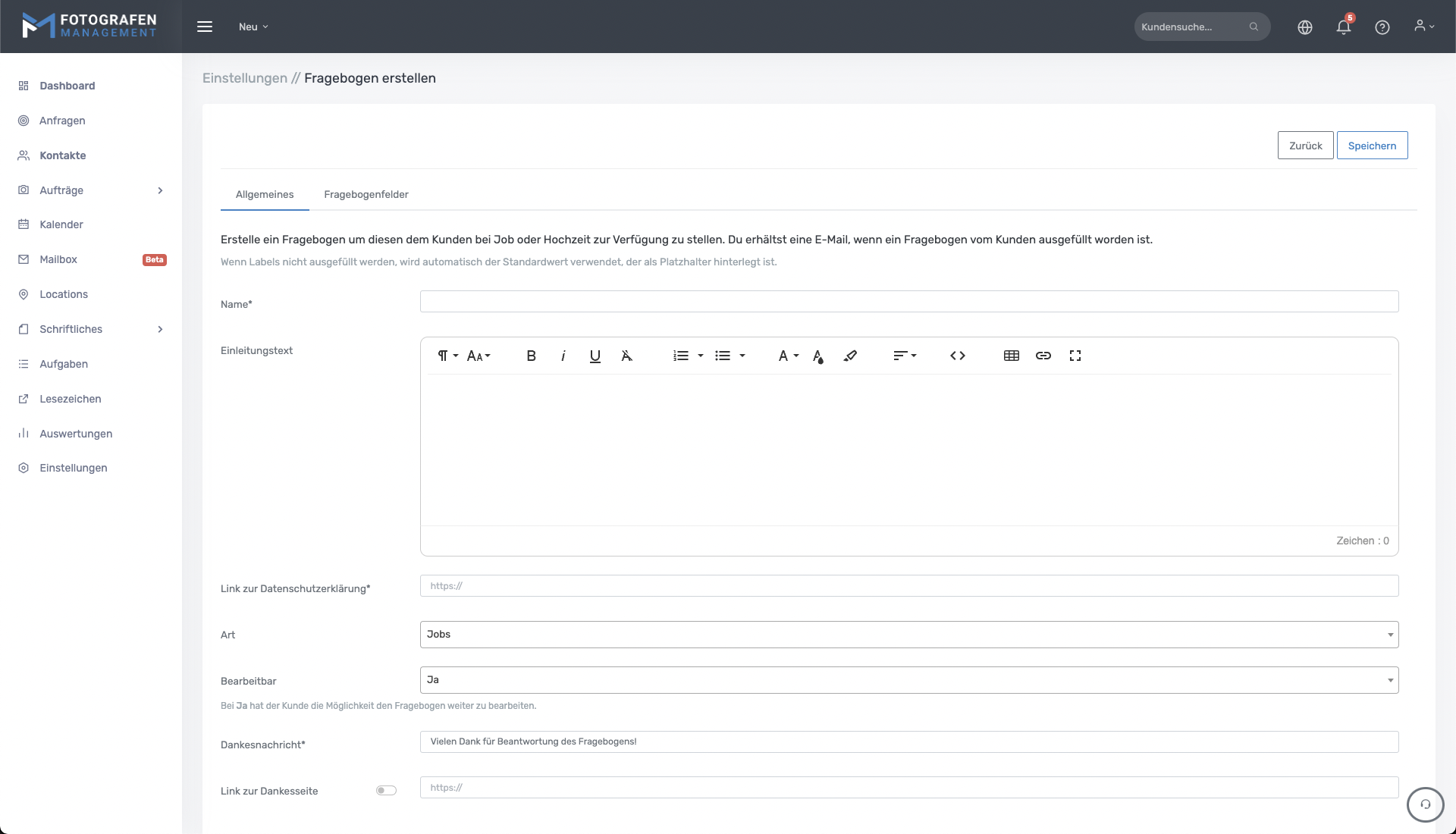Enable the Link zur Dankesseite toggle

click(386, 790)
